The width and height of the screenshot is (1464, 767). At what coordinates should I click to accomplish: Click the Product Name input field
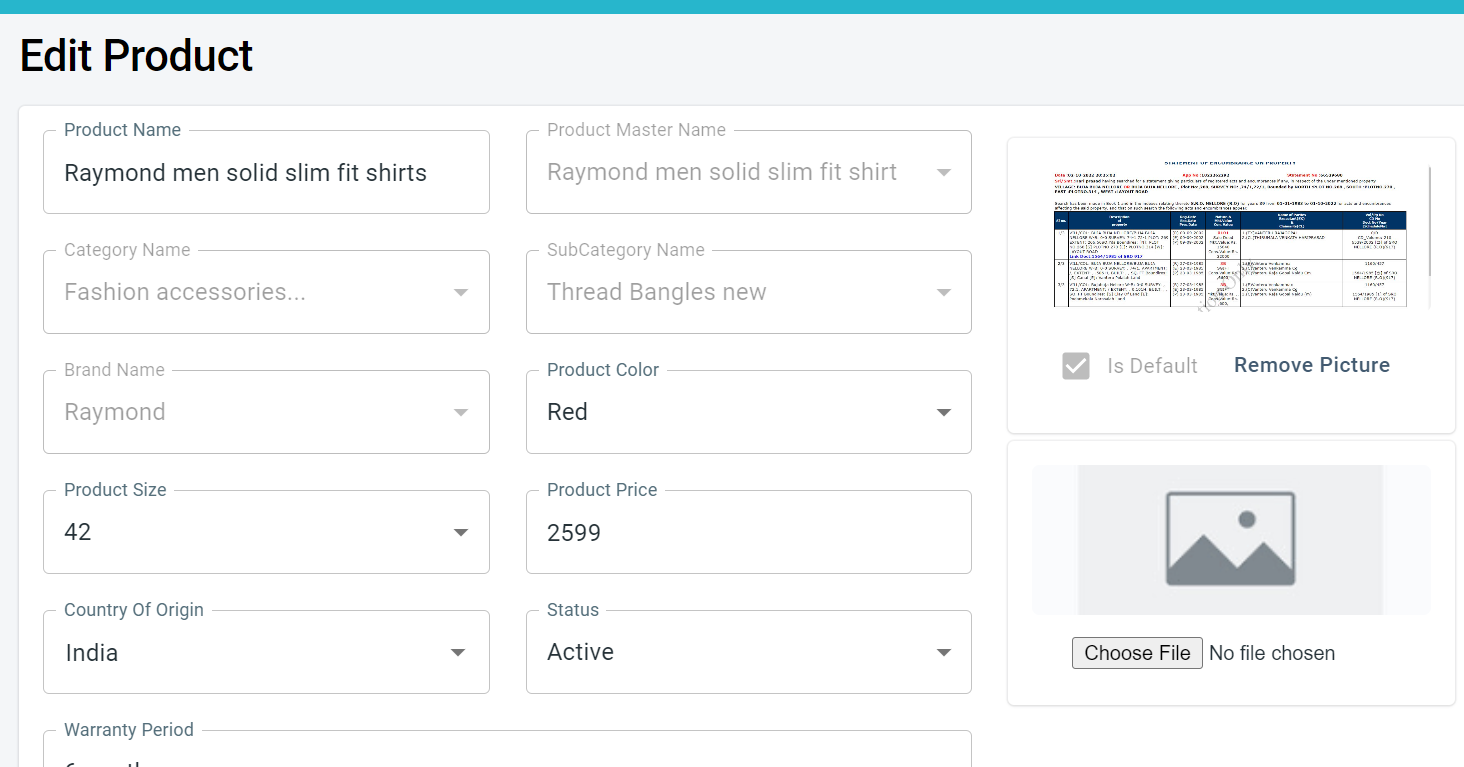point(266,172)
